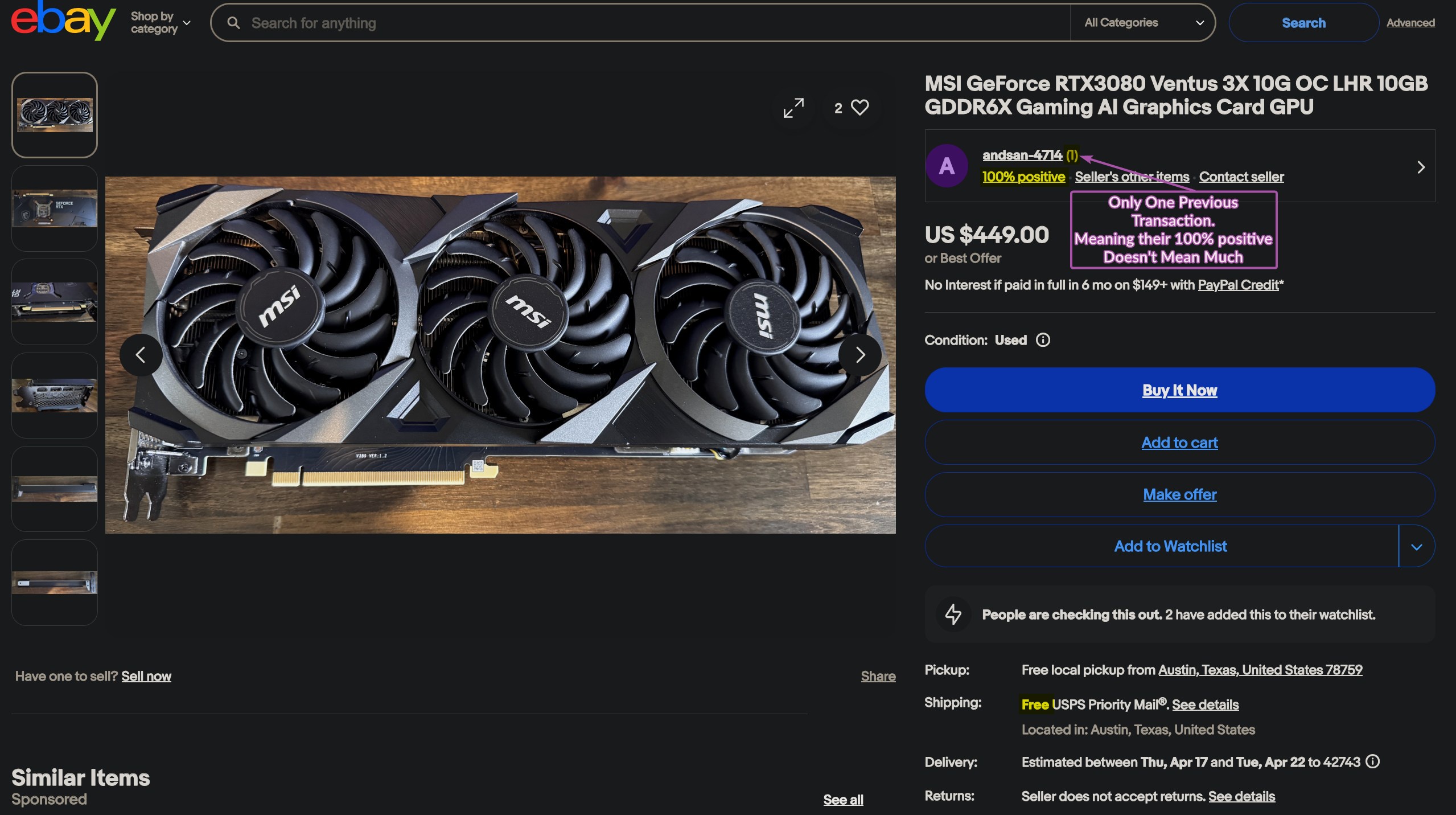Click the Share link
The image size is (1456, 815).
click(878, 676)
